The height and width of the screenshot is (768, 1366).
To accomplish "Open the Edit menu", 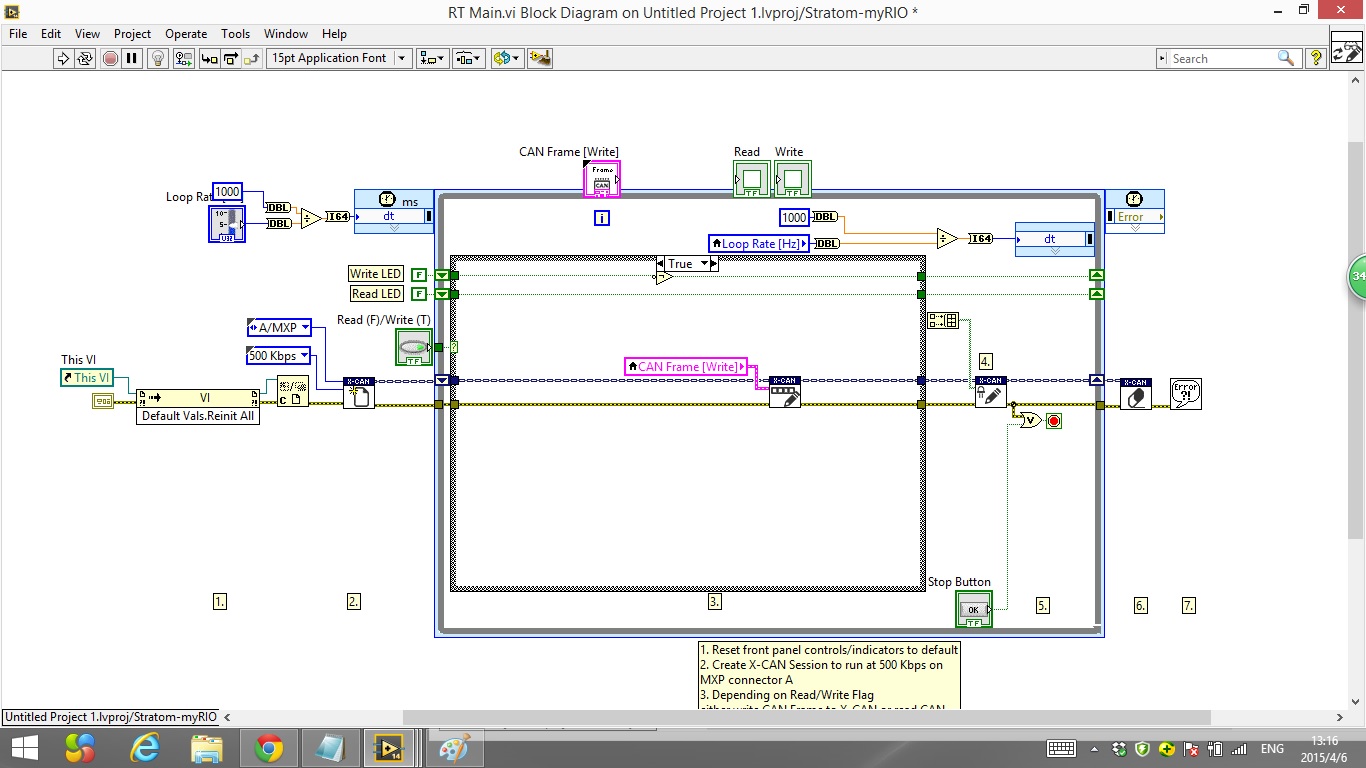I will click(51, 33).
